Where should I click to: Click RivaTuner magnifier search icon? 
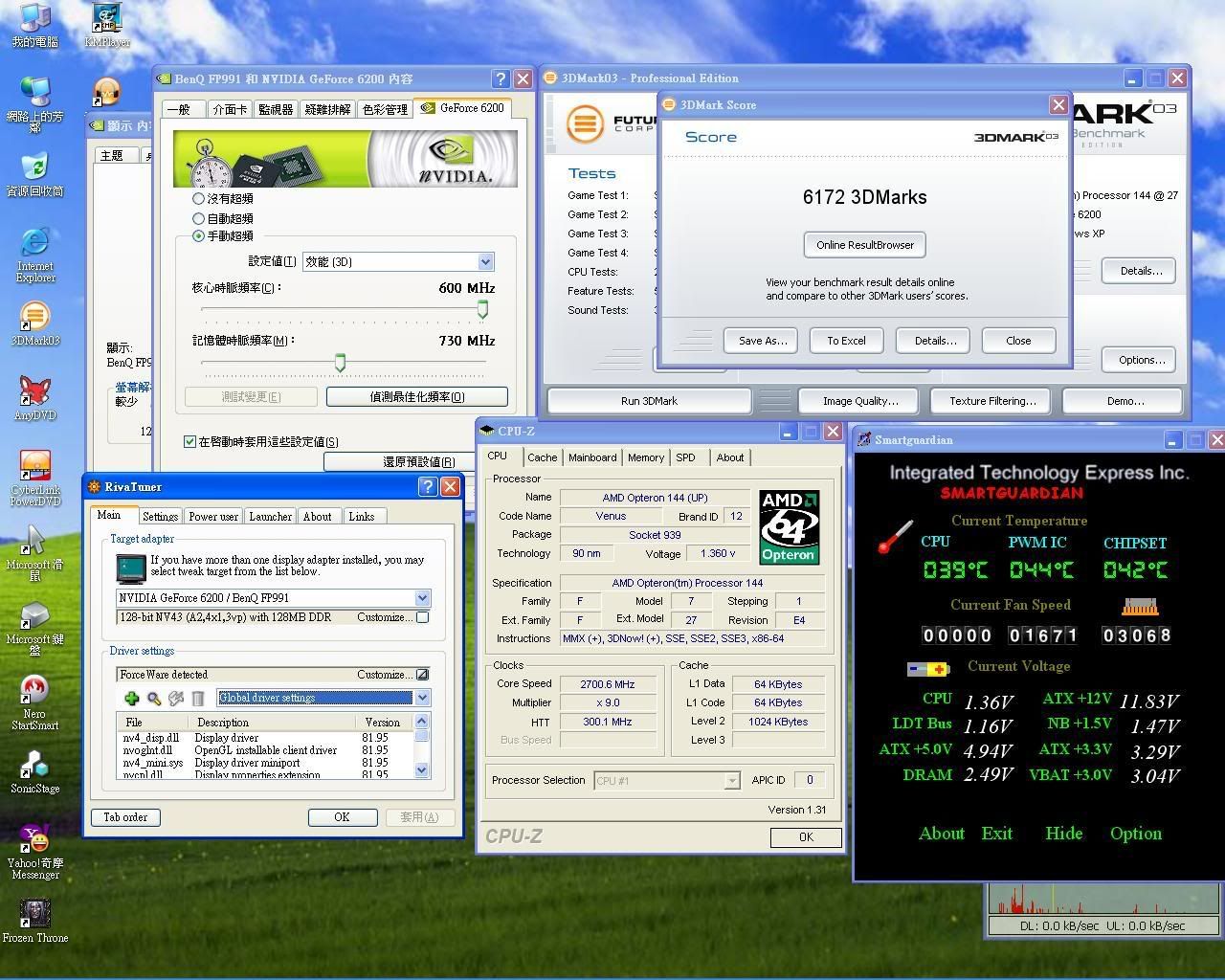tap(153, 698)
